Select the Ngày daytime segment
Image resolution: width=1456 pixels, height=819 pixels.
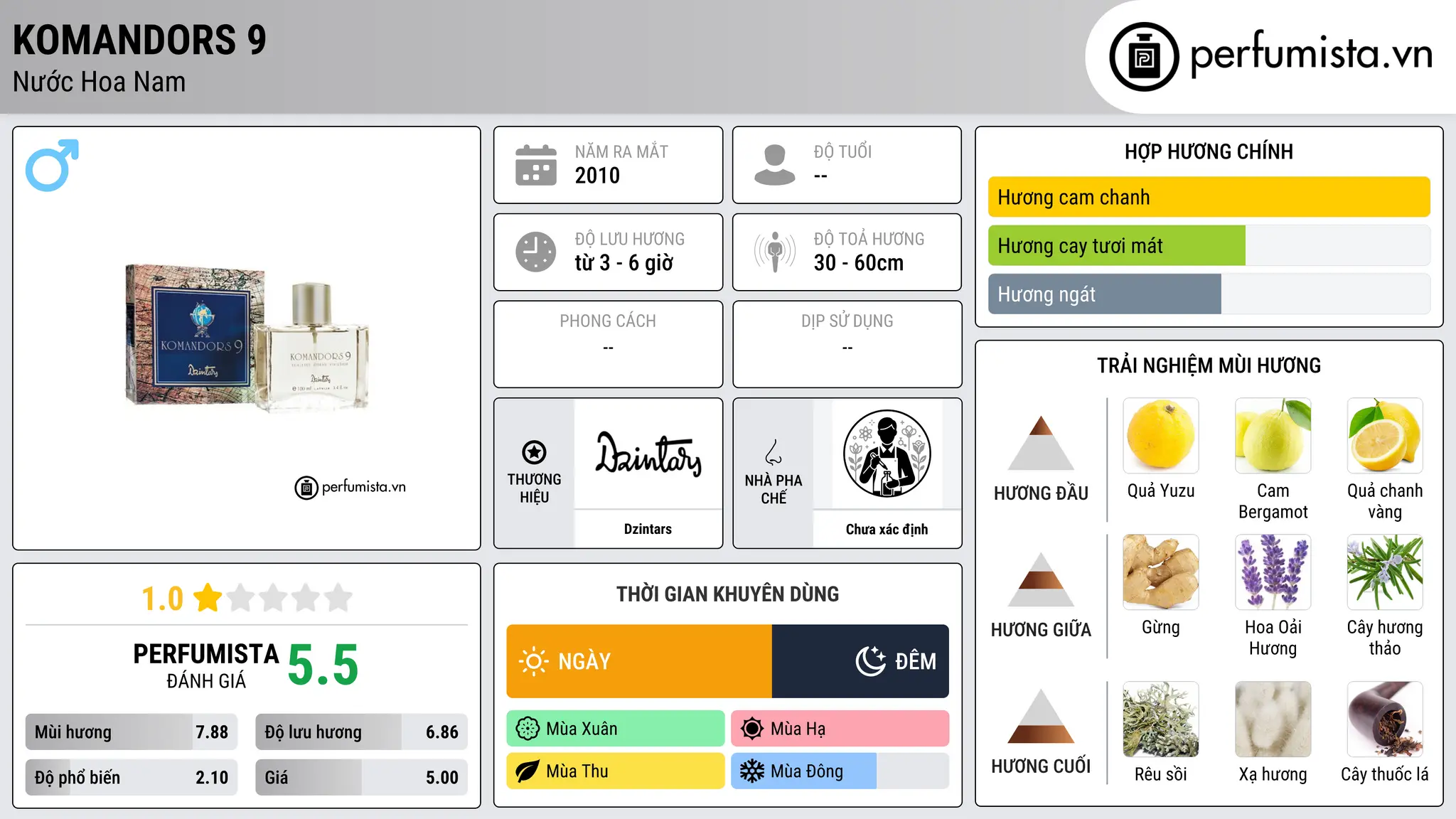(639, 661)
